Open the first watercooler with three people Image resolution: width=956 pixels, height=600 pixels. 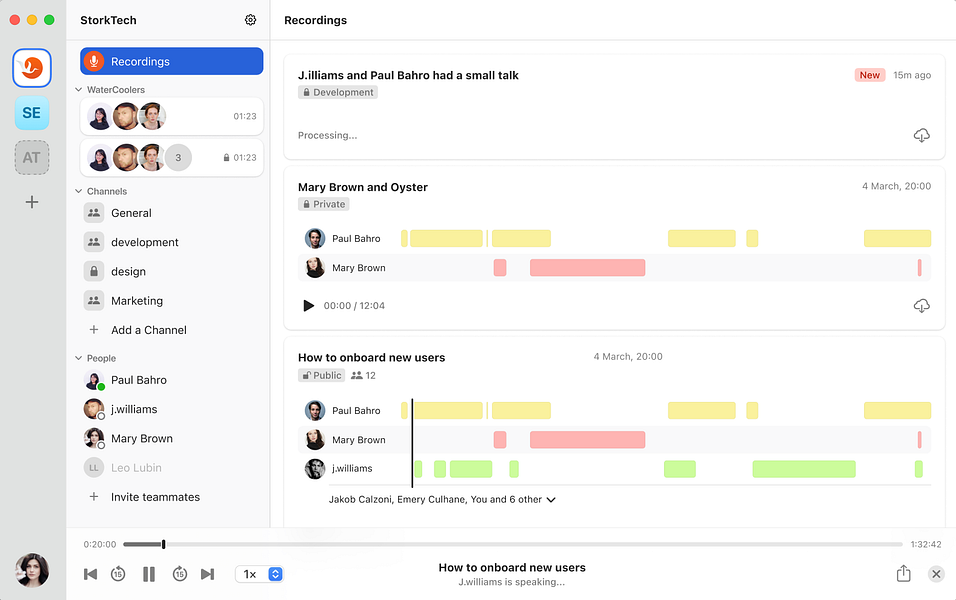click(171, 116)
